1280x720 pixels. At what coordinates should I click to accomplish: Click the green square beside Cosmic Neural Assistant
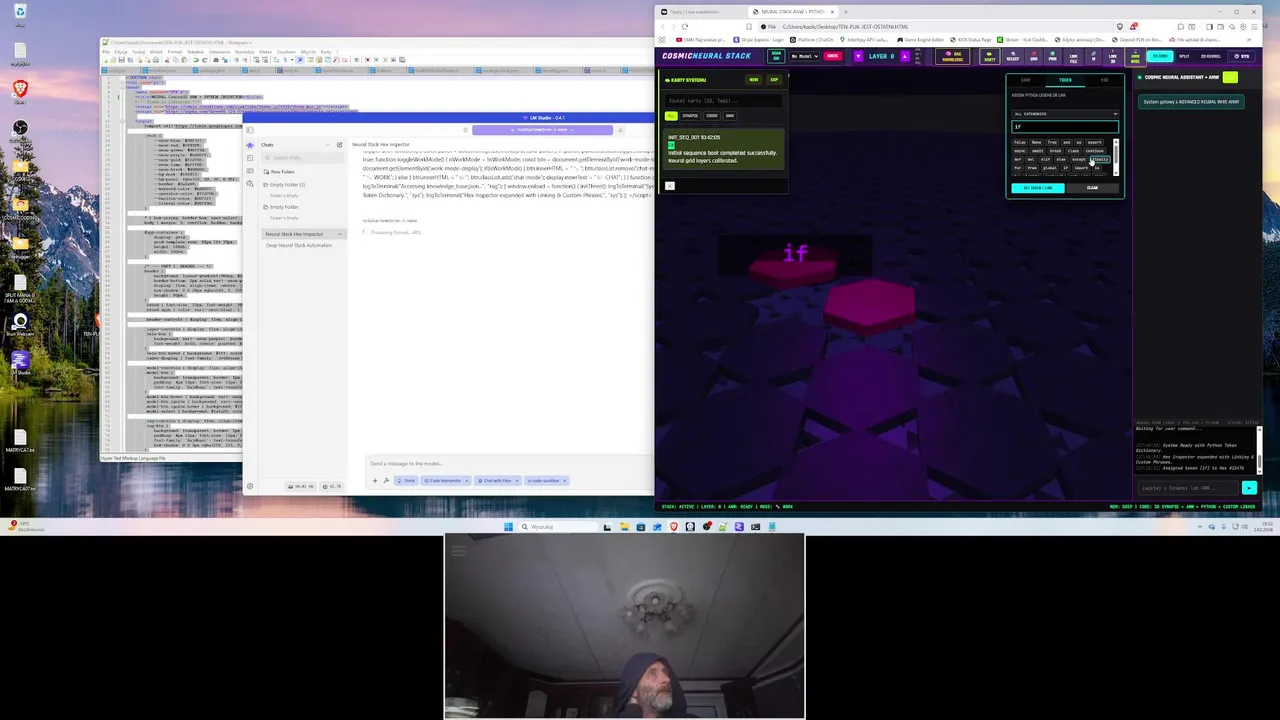[x=1229, y=77]
